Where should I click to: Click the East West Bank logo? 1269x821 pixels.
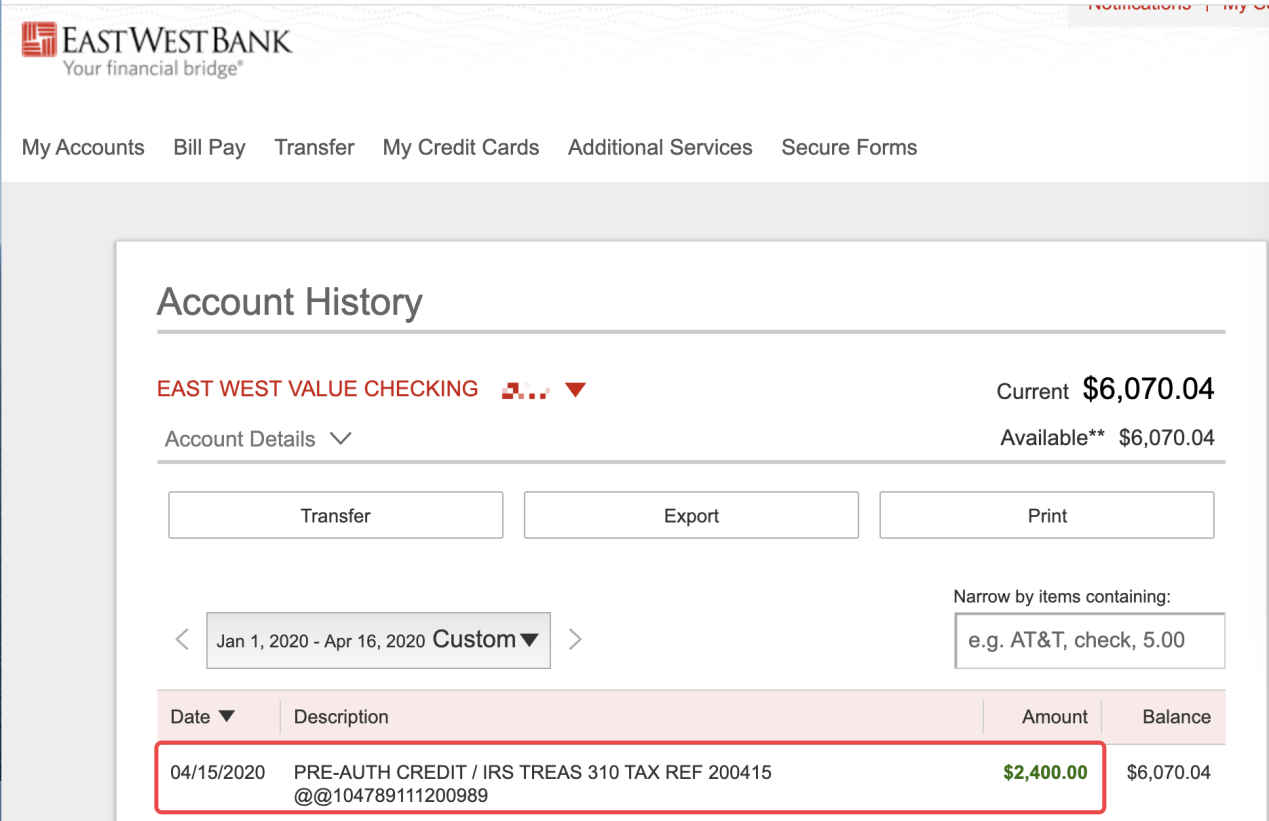(x=157, y=50)
